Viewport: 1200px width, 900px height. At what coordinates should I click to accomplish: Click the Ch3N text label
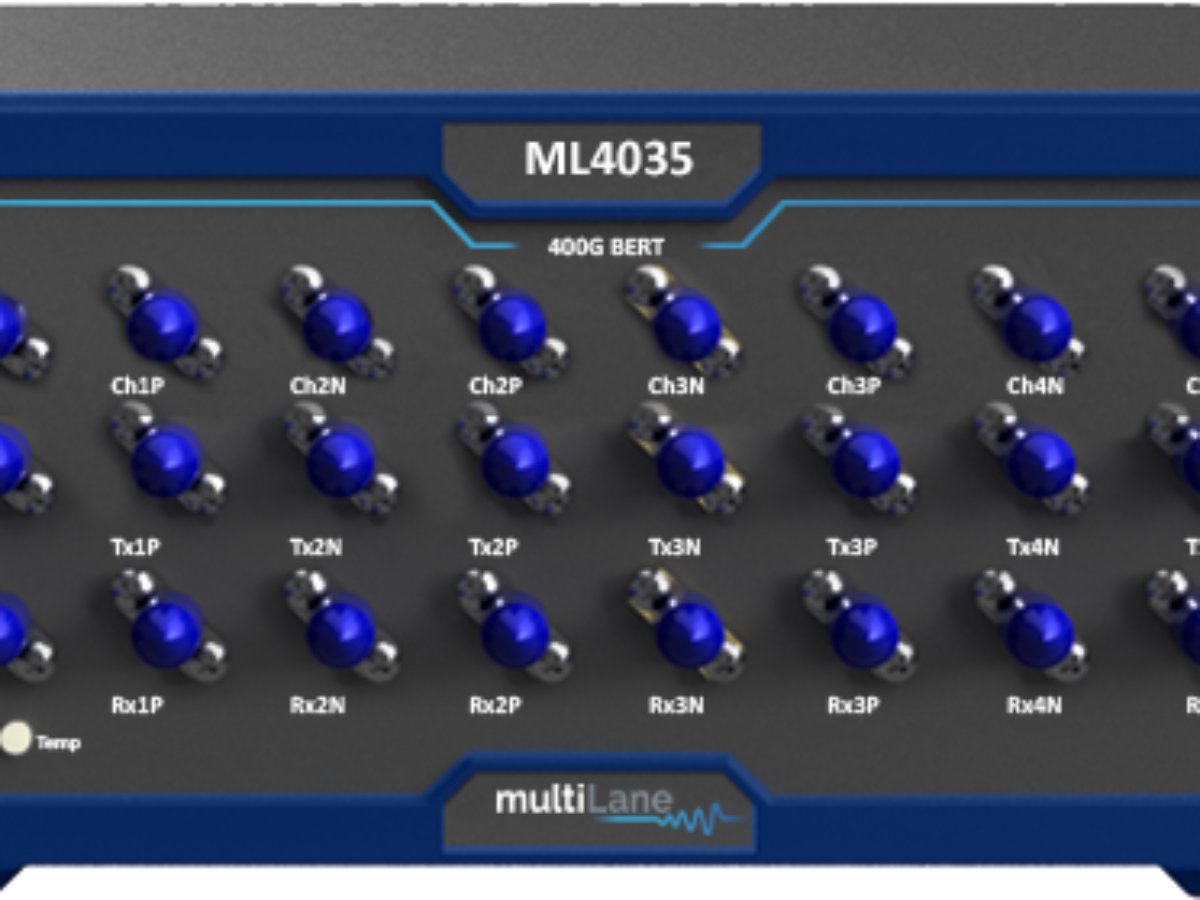[x=675, y=386]
